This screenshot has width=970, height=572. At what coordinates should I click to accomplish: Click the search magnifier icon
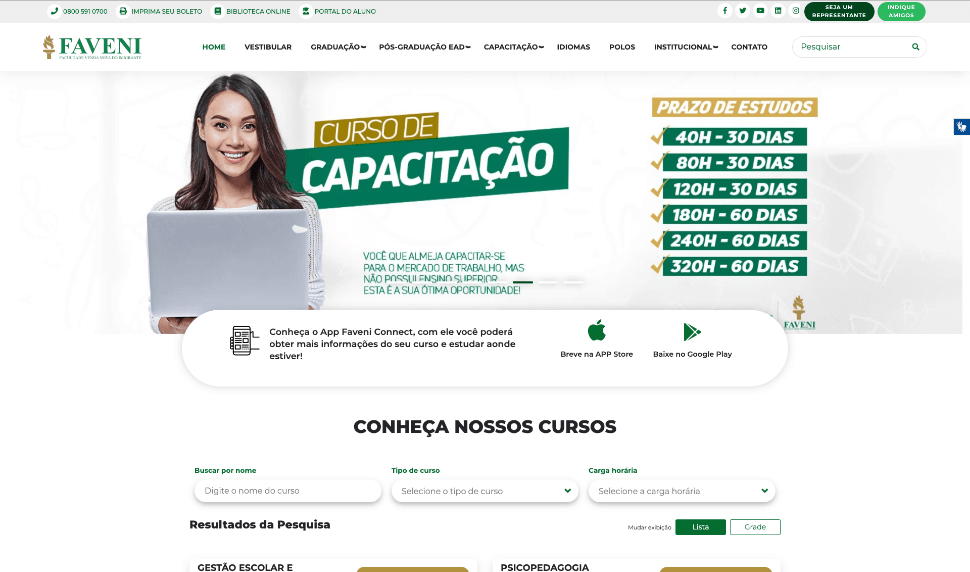(916, 47)
